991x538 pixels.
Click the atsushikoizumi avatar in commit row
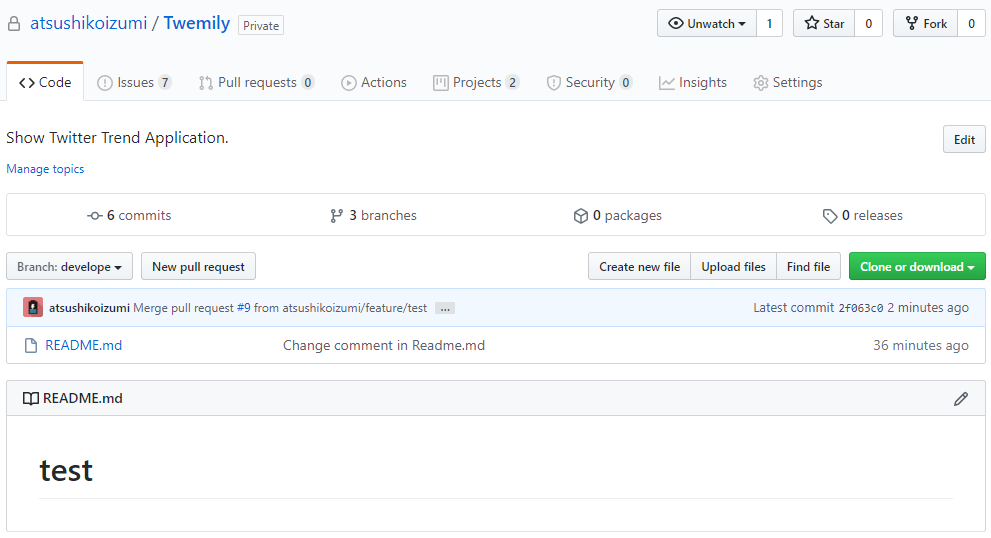tap(33, 308)
